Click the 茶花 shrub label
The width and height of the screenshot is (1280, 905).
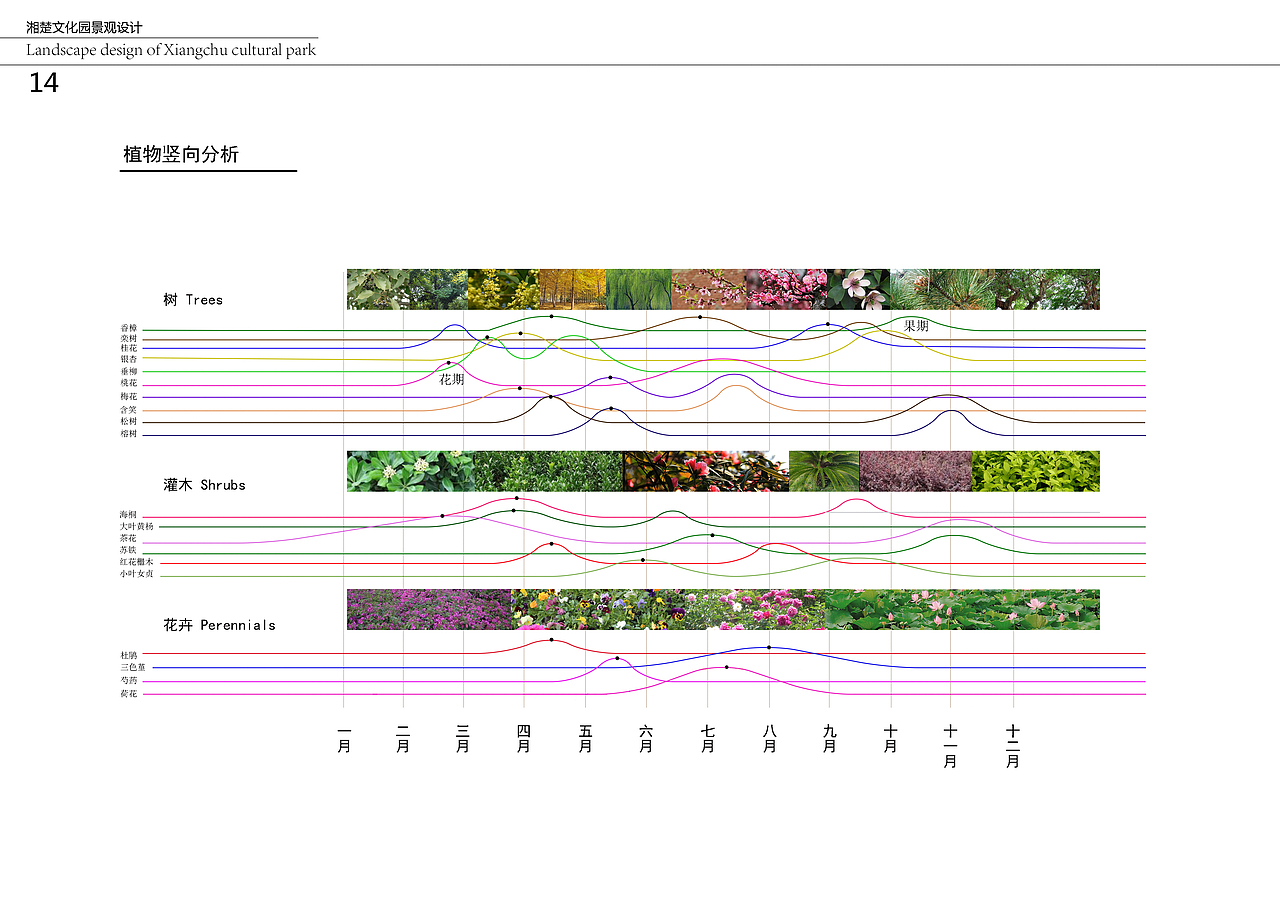click(x=129, y=538)
